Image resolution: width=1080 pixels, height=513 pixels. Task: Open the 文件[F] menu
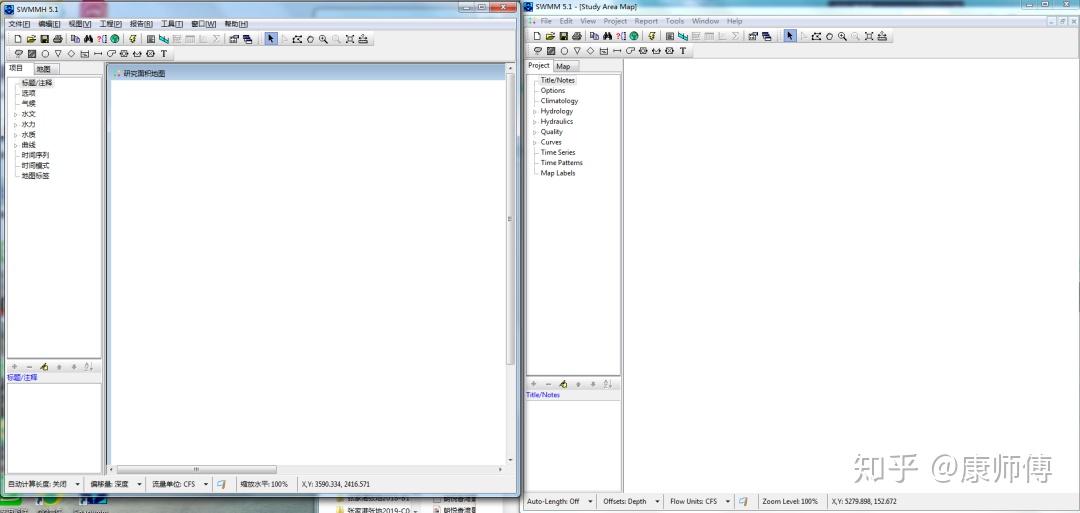click(19, 24)
